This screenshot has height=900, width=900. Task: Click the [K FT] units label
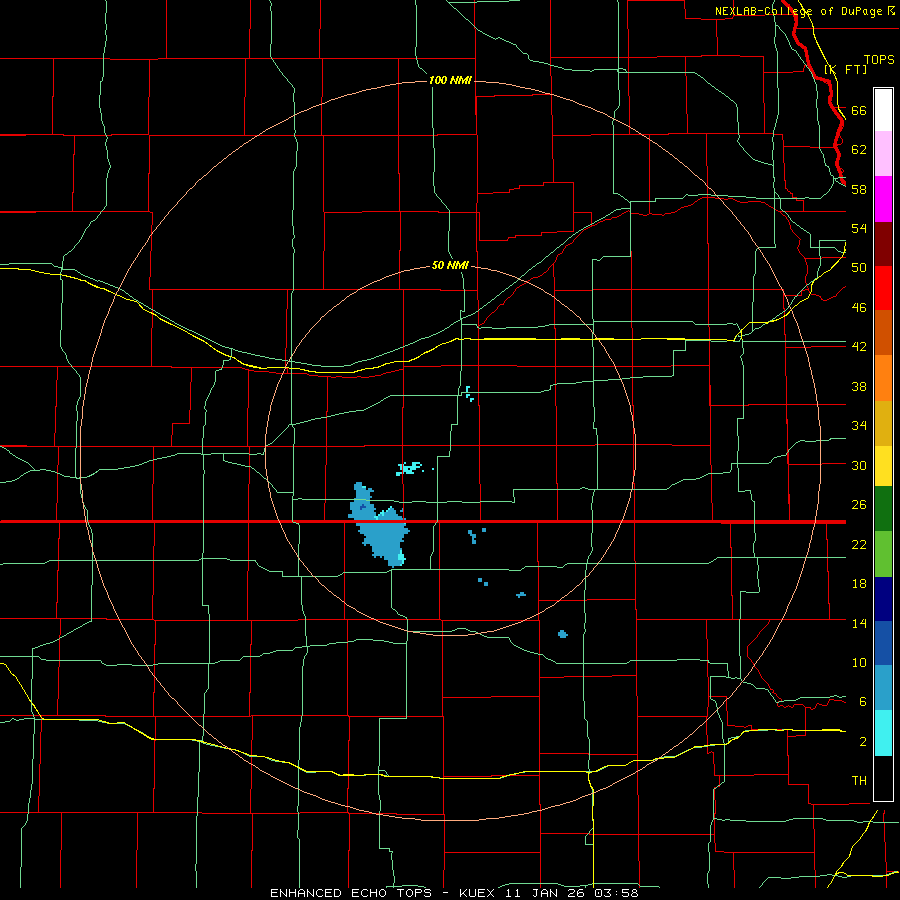(845, 69)
